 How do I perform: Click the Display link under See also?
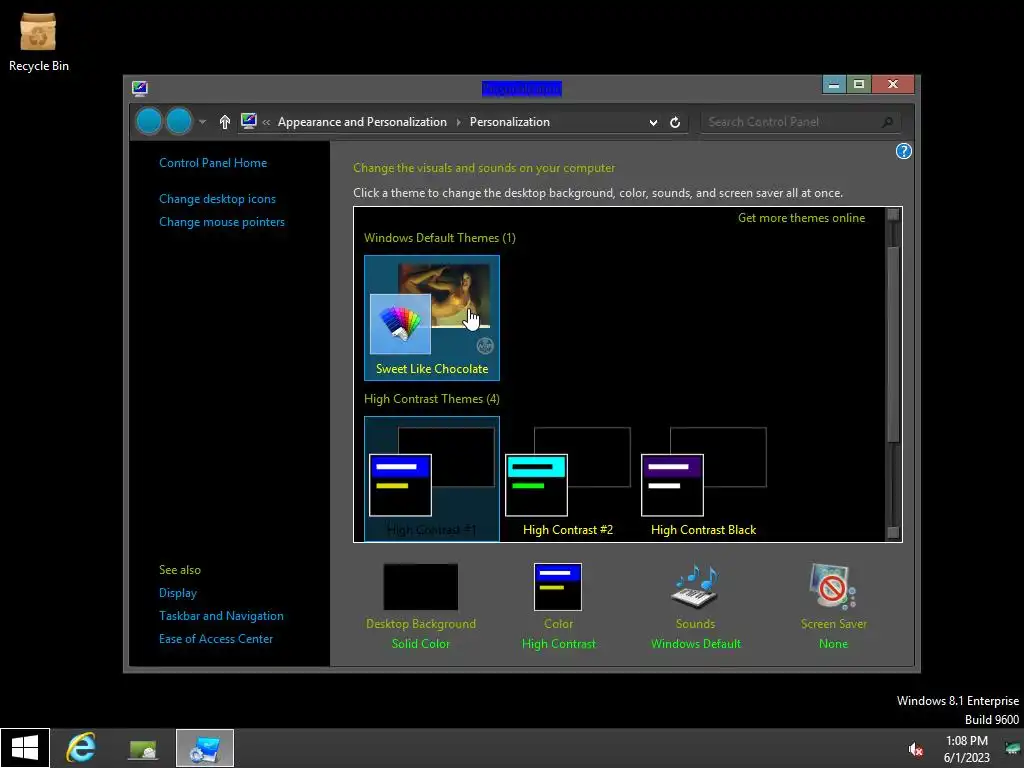178,593
